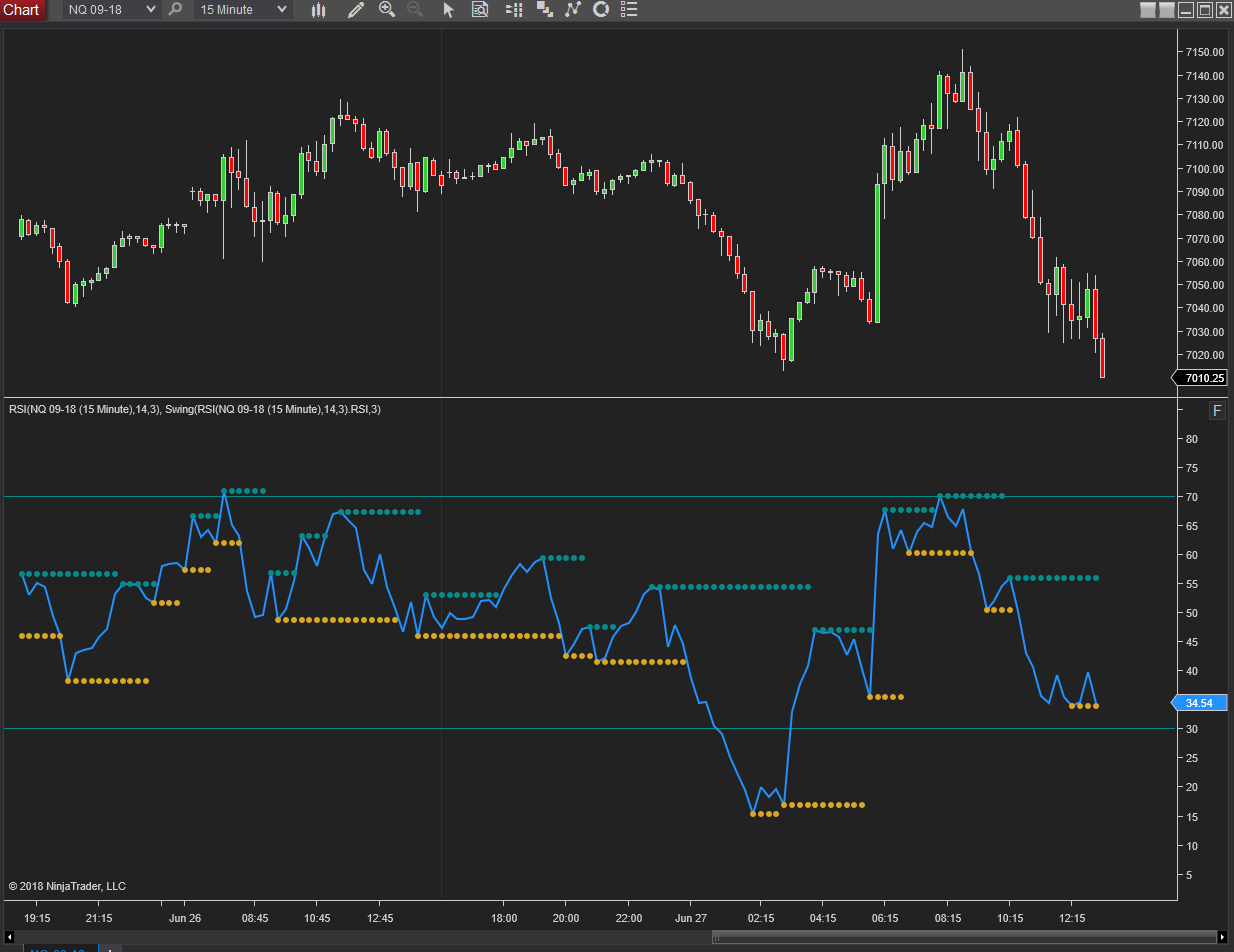Image resolution: width=1234 pixels, height=952 pixels.
Task: Click the 30 level on RSI axis
Action: coord(1191,729)
